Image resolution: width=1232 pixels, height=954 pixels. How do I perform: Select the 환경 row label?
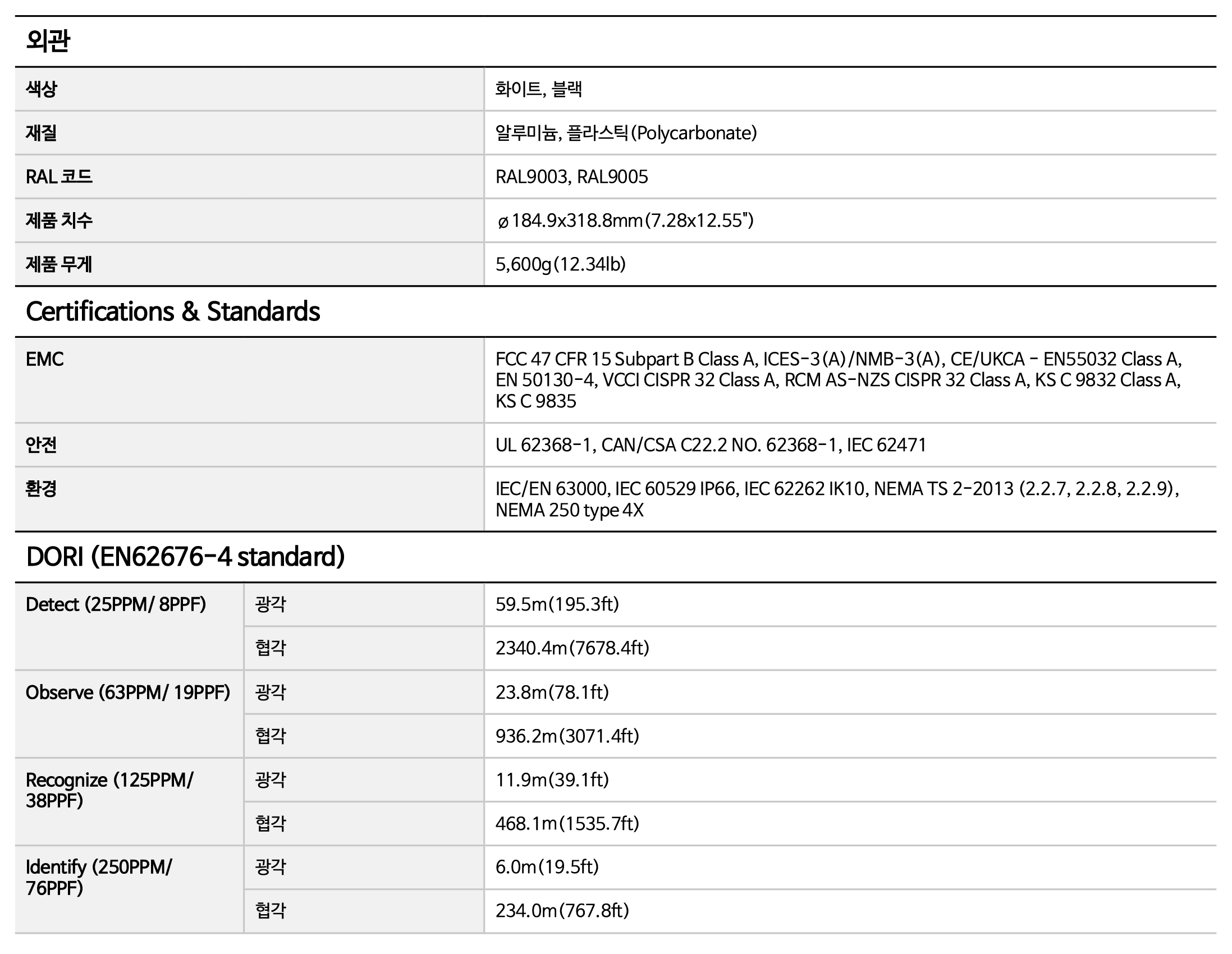[x=41, y=489]
